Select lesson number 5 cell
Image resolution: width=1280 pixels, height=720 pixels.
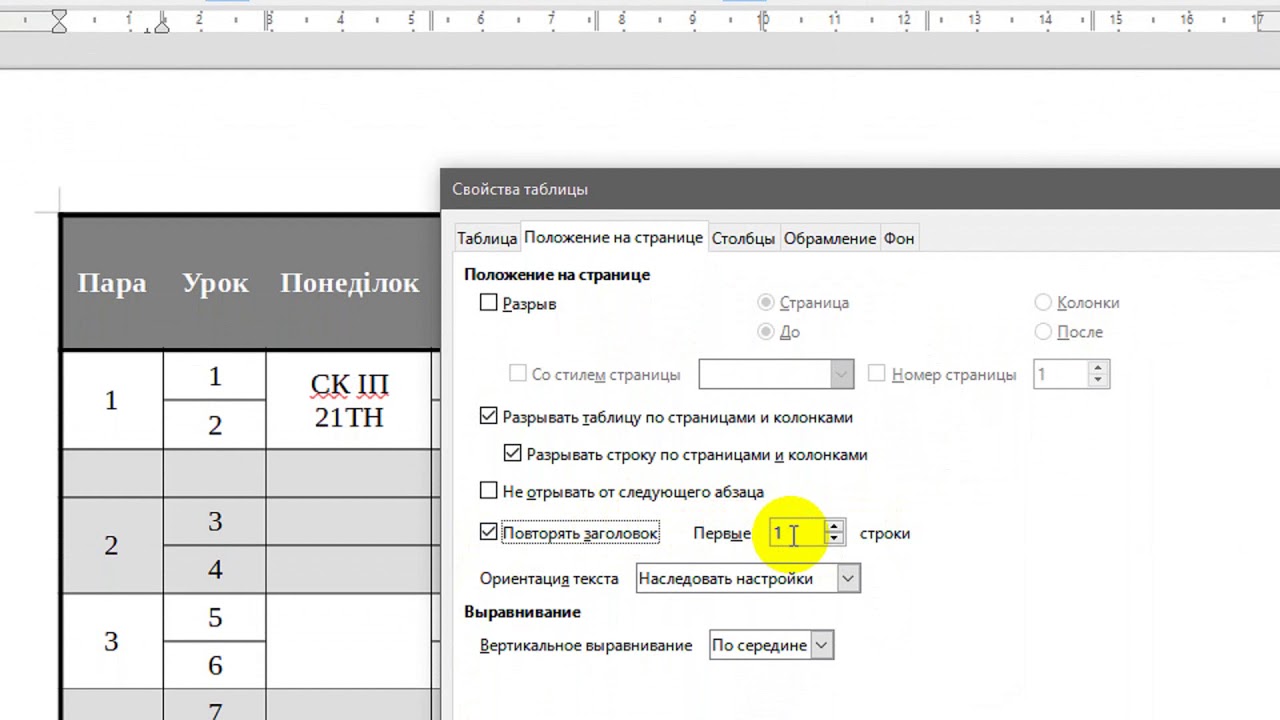pyautogui.click(x=215, y=618)
